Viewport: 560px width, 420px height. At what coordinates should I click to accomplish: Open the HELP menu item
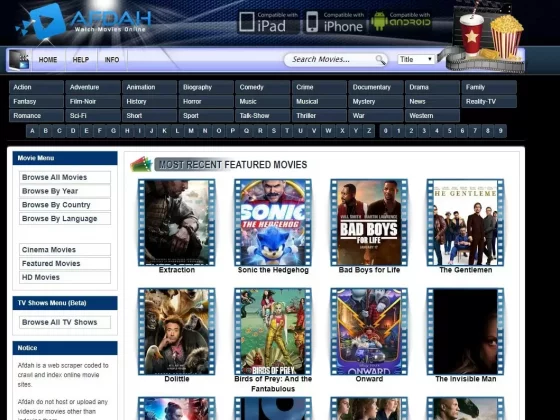coord(81,60)
